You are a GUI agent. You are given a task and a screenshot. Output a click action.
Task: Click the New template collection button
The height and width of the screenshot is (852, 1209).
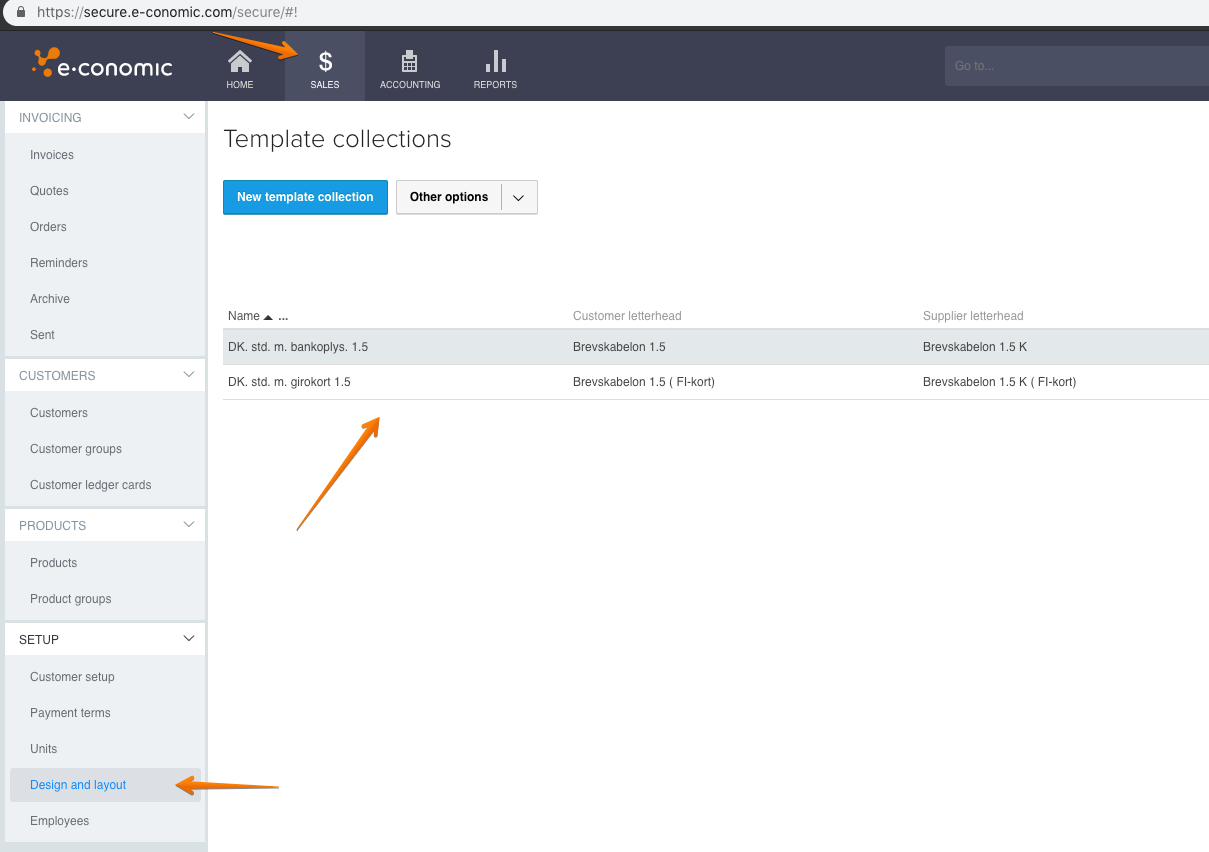[x=305, y=197]
